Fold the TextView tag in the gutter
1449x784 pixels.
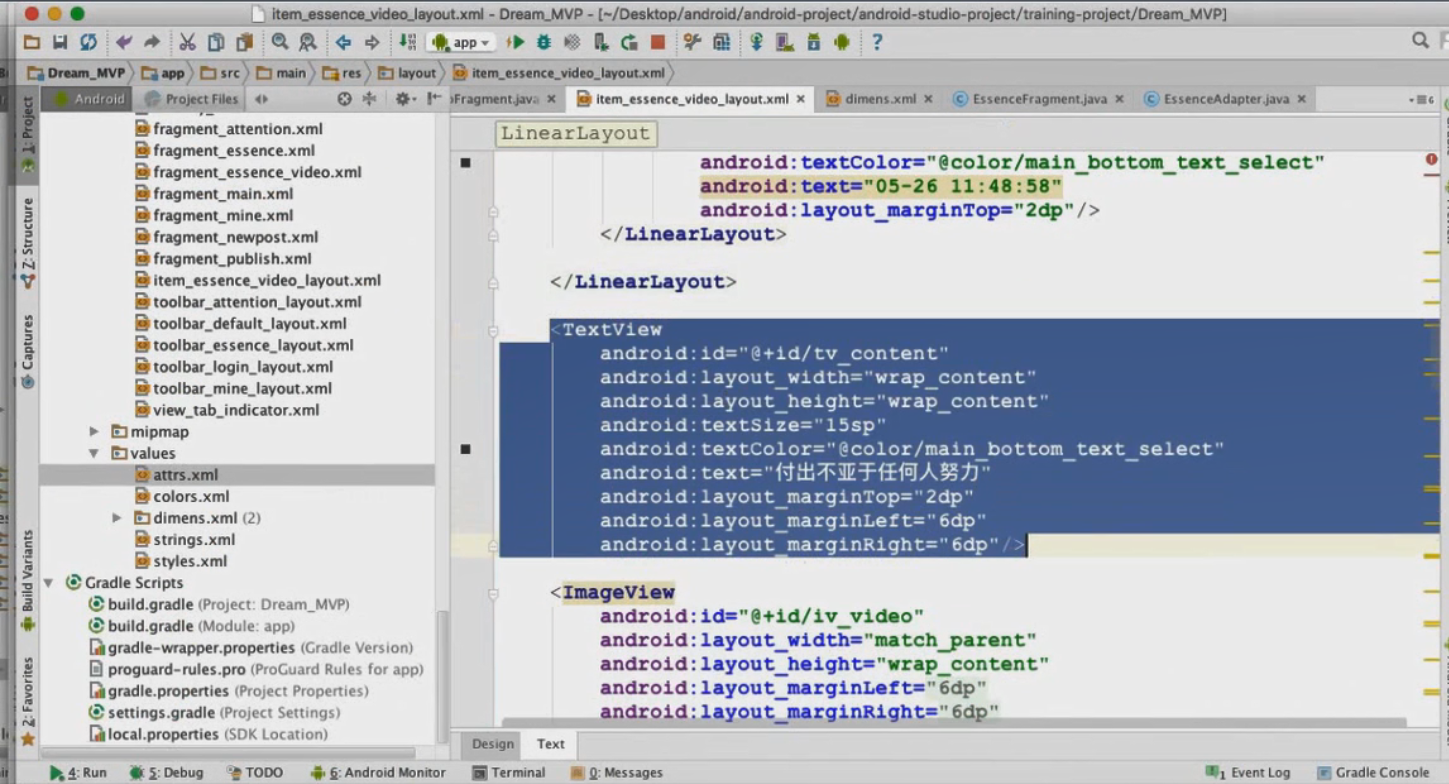click(493, 331)
